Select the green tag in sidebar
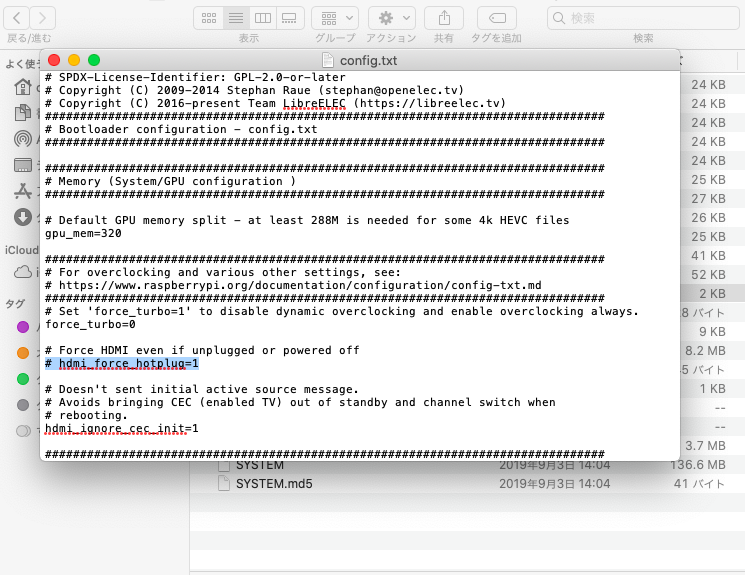The height and width of the screenshot is (575, 745). click(x=23, y=379)
